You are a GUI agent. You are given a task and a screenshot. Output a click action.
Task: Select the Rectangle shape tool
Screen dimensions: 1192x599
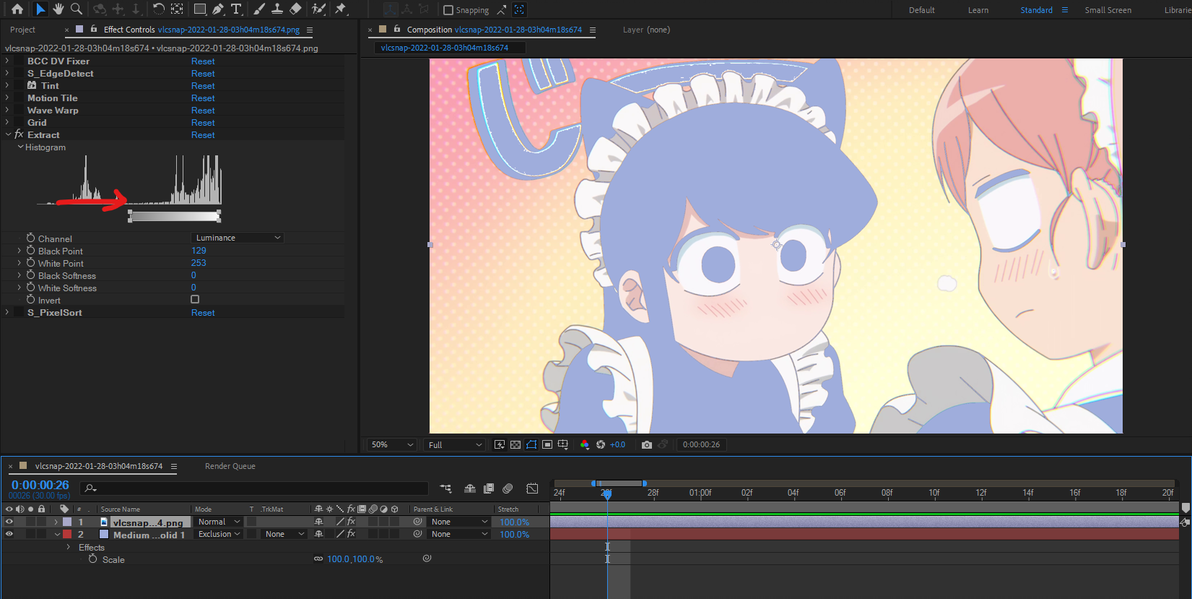tap(199, 9)
